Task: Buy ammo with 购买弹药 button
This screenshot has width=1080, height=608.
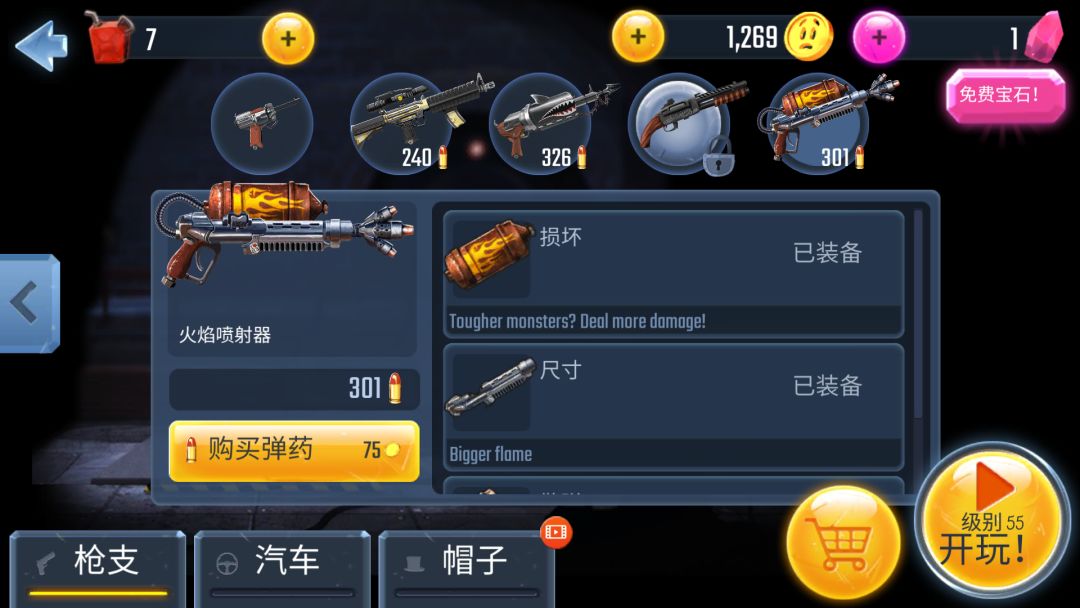Action: click(294, 450)
